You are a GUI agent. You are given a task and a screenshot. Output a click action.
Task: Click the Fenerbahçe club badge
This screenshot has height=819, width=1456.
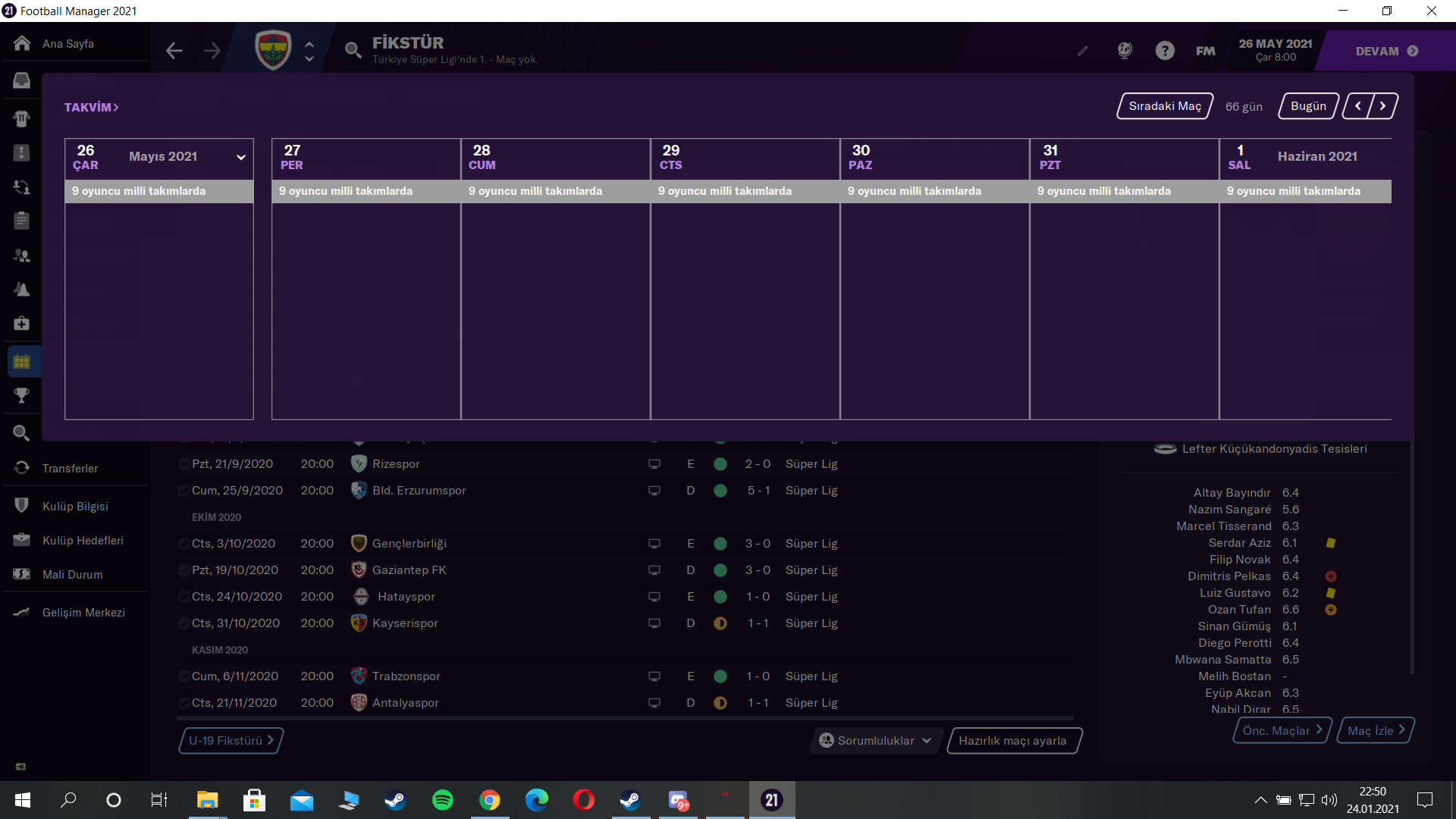click(273, 50)
